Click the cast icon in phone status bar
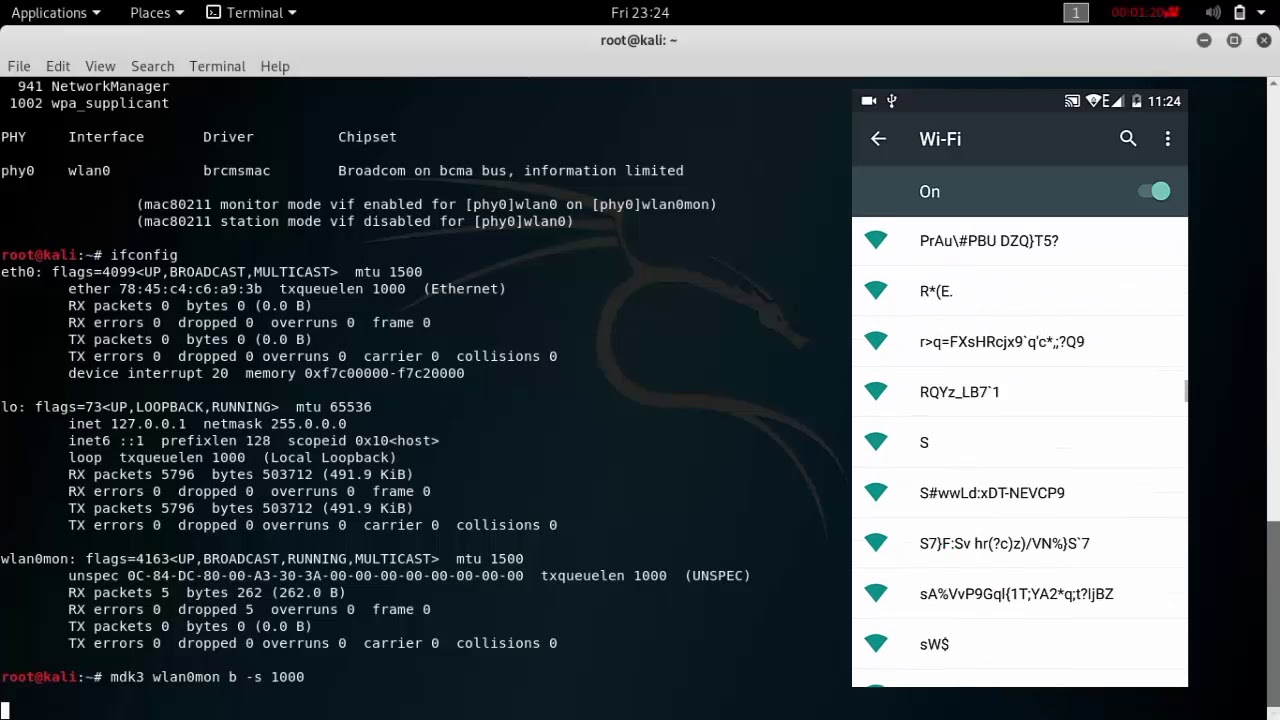This screenshot has height=720, width=1280. [x=1072, y=101]
